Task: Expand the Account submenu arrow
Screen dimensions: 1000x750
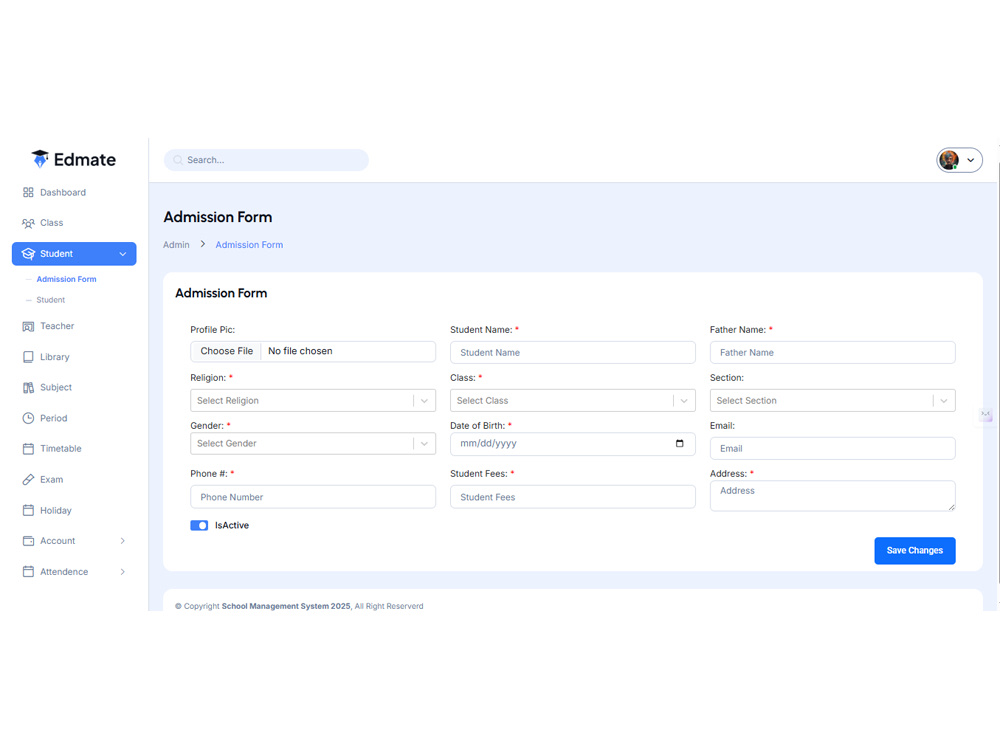Action: coord(122,541)
